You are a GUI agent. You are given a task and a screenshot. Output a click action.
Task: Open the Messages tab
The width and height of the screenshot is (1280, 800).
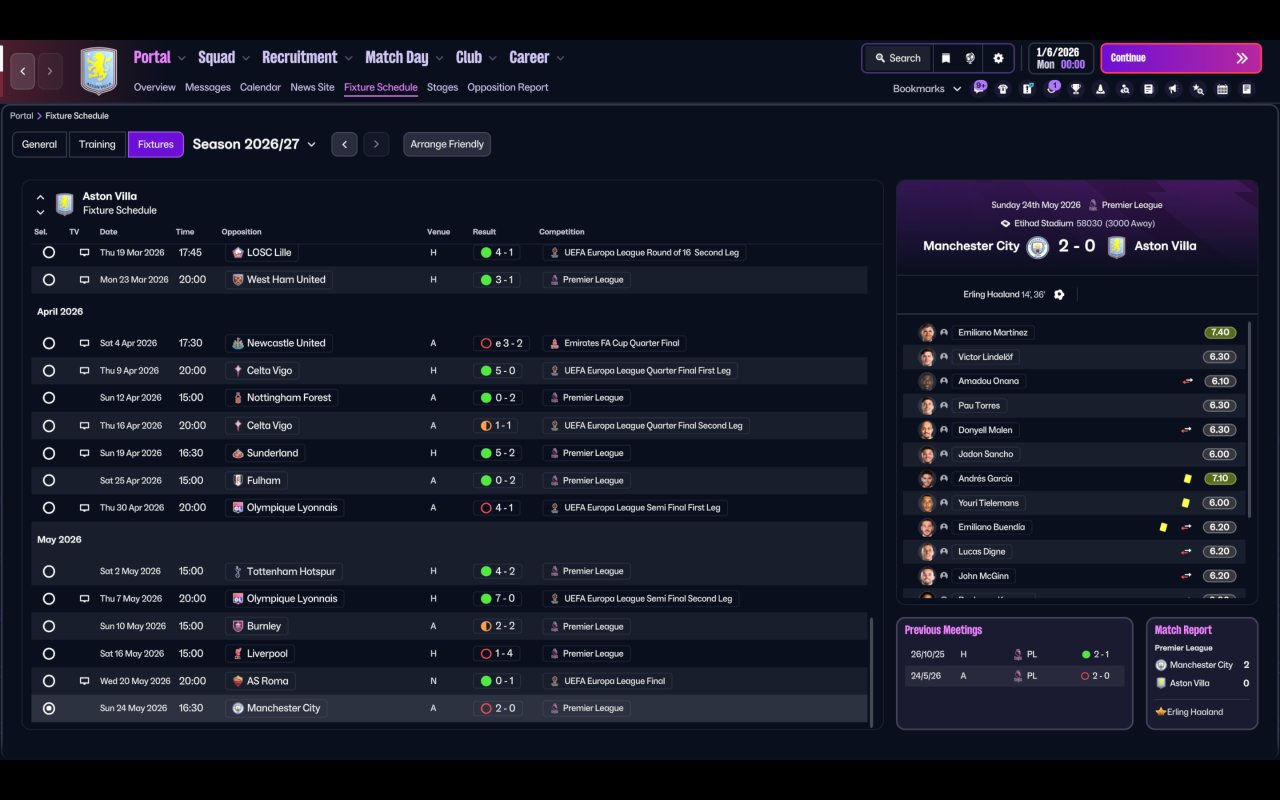coord(208,87)
